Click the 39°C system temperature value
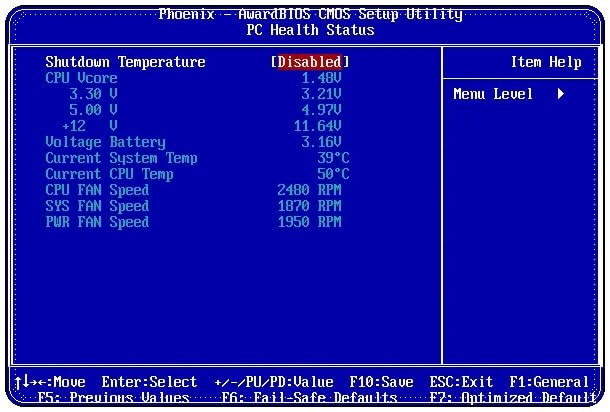This screenshot has height=412, width=610. tap(333, 158)
